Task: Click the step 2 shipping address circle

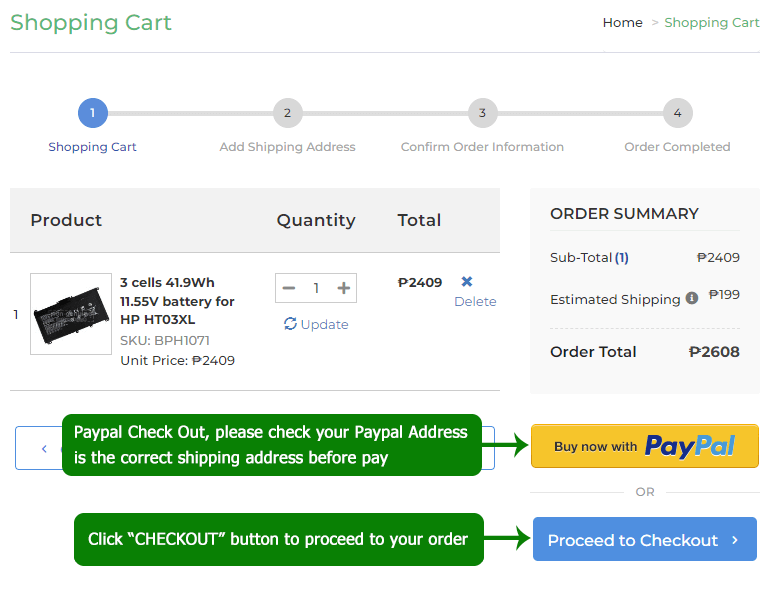Action: [x=287, y=113]
